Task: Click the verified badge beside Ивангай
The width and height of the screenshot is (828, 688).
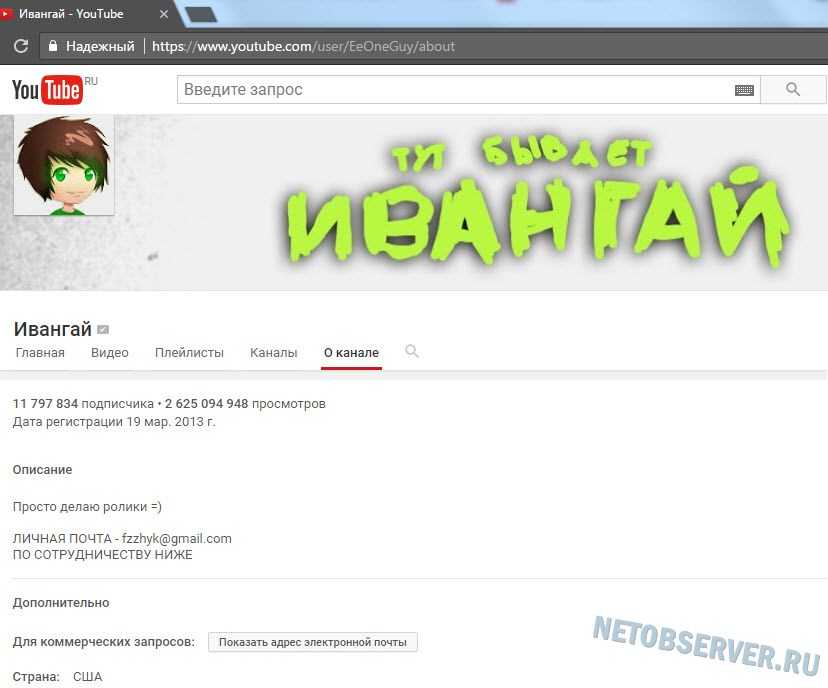Action: (x=103, y=330)
